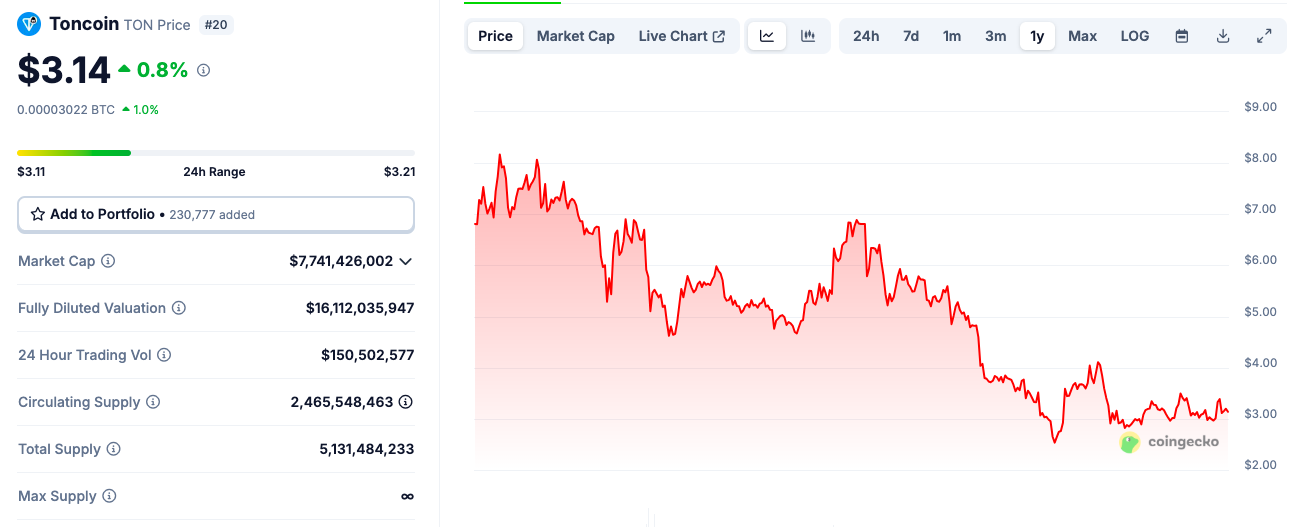Show info for 24 Hour Trading Vol

tap(165, 355)
